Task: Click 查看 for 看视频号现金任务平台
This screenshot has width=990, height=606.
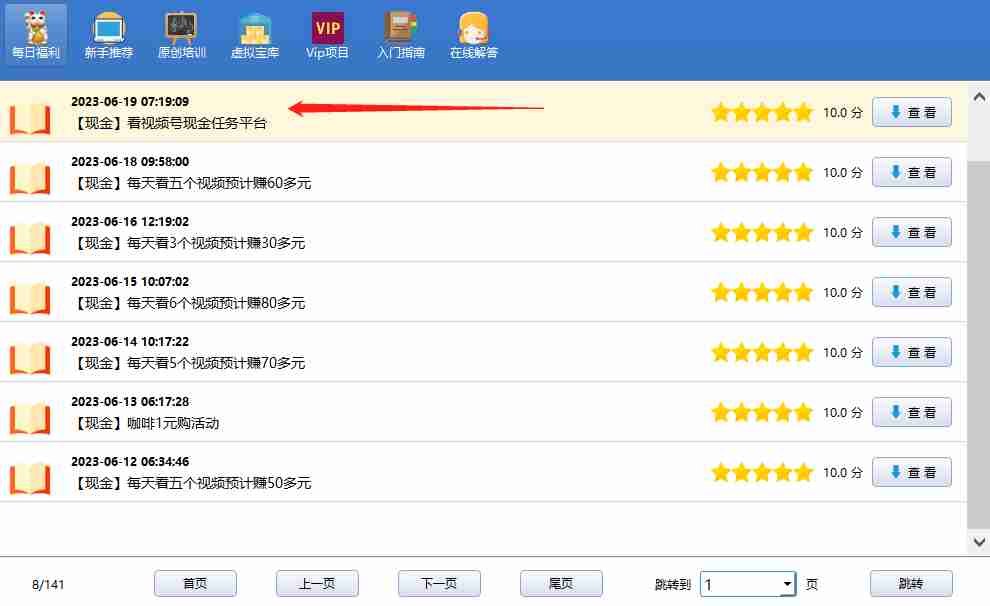Action: point(912,112)
